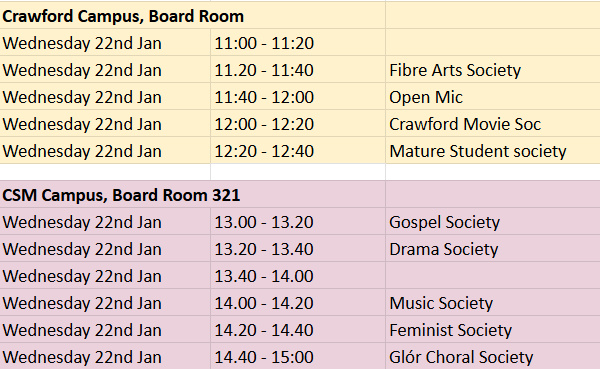Select the date cell beside 14.00 - 14.20
This screenshot has height=369, width=600.
pyautogui.click(x=105, y=302)
